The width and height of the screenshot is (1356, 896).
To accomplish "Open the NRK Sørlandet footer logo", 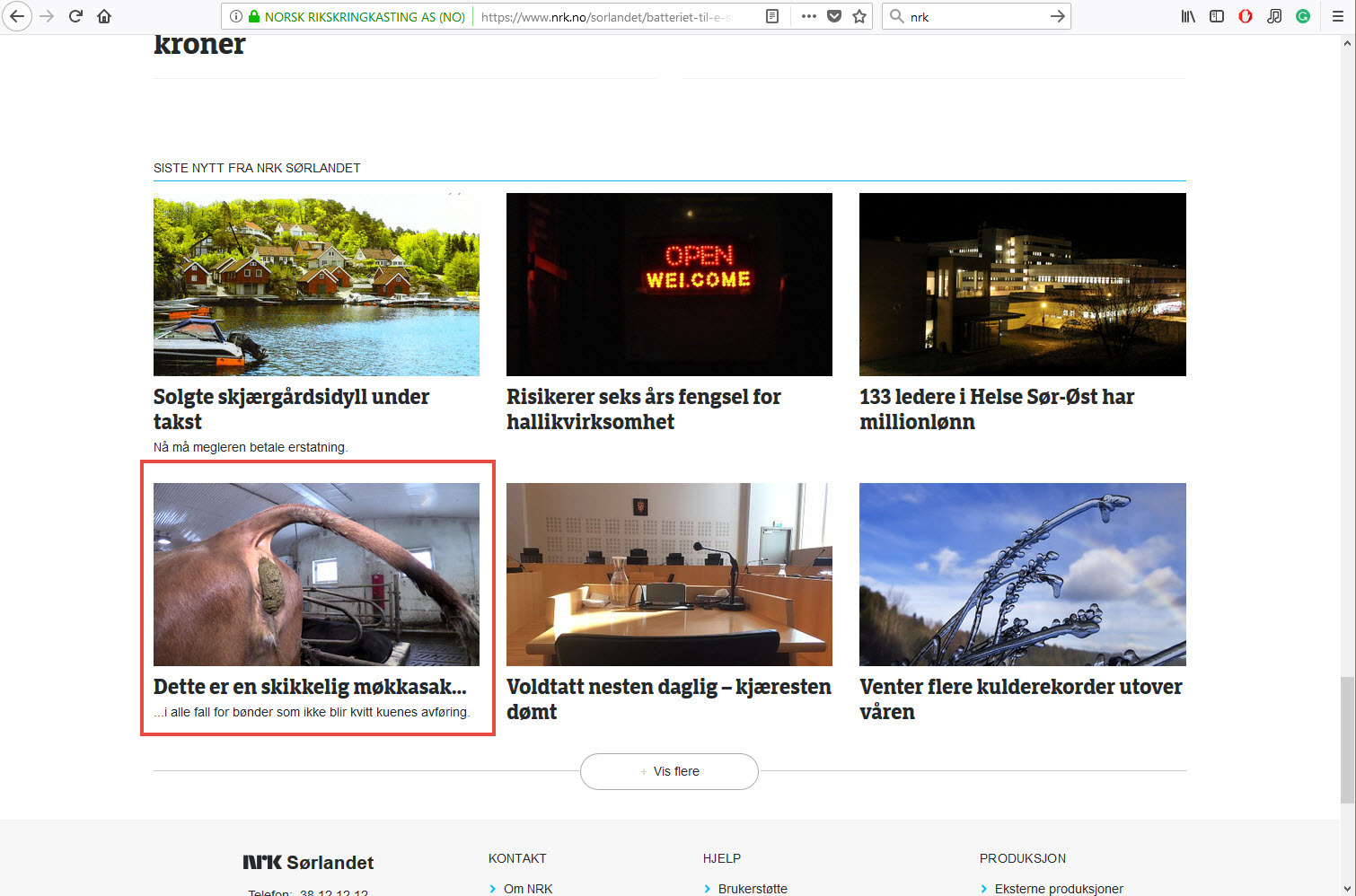I will pos(308,862).
